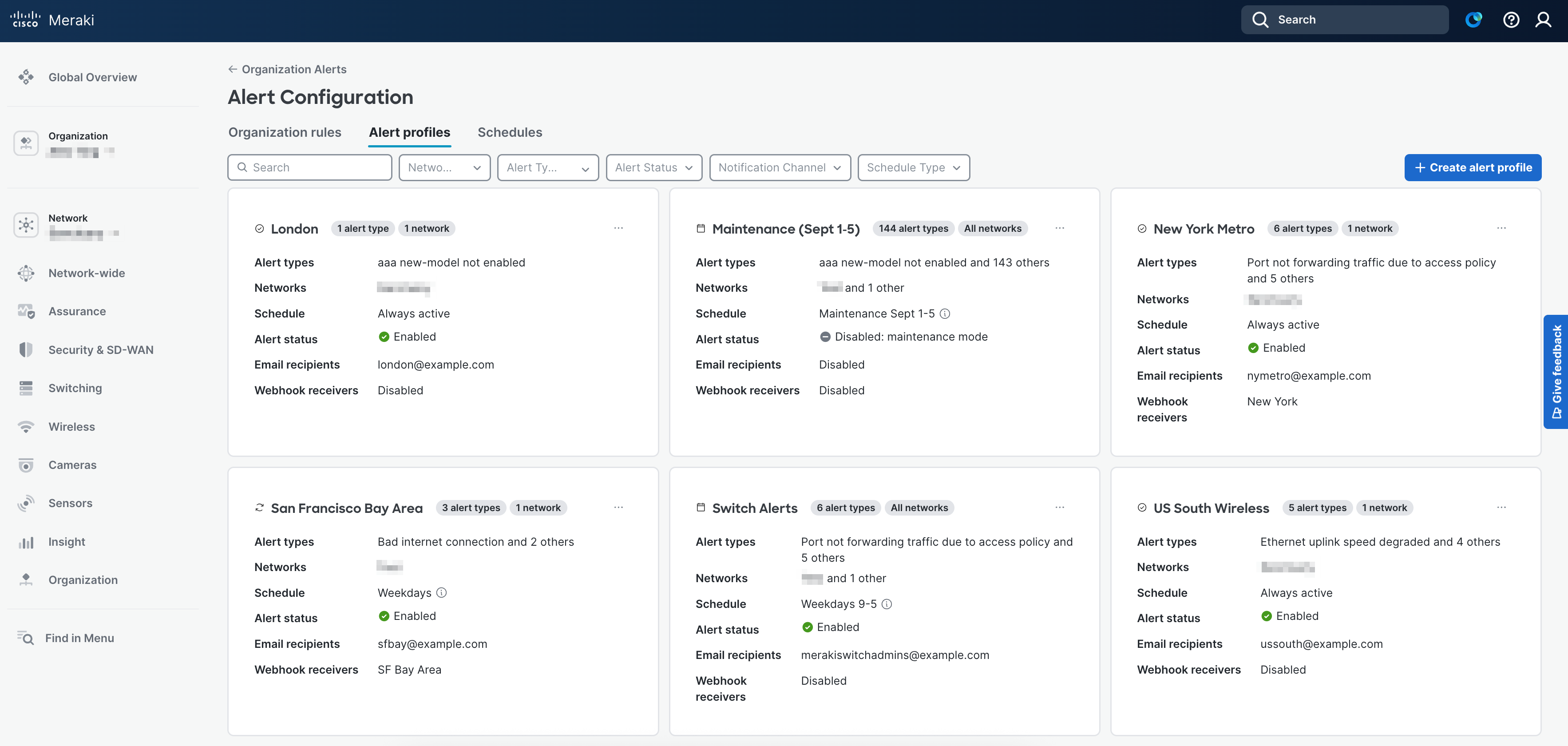The image size is (1568, 746).
Task: Click the Create alert profile button
Action: [x=1473, y=167]
